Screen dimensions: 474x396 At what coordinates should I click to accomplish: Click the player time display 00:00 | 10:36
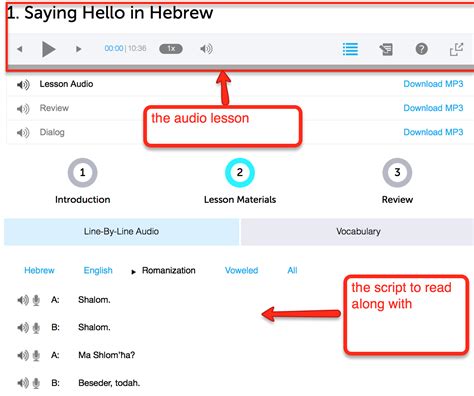coord(125,49)
